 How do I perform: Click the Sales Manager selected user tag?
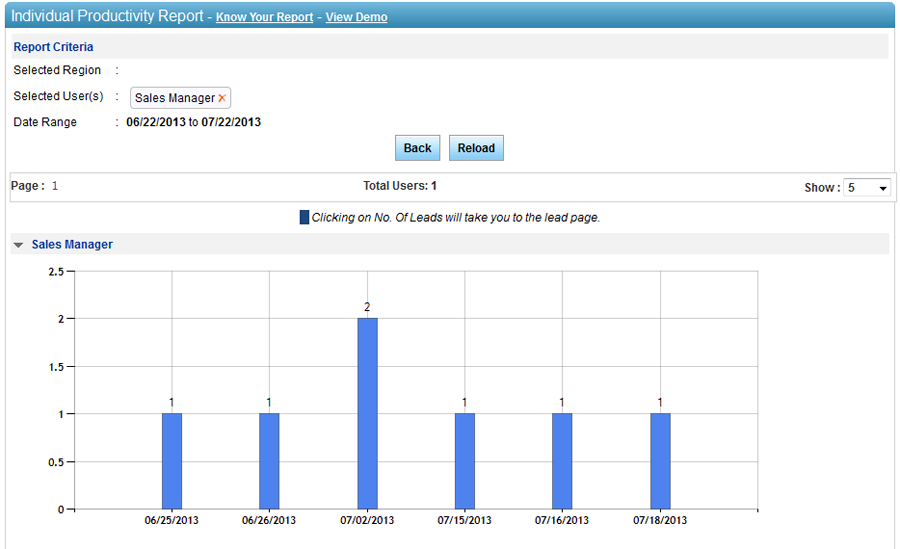pos(174,98)
